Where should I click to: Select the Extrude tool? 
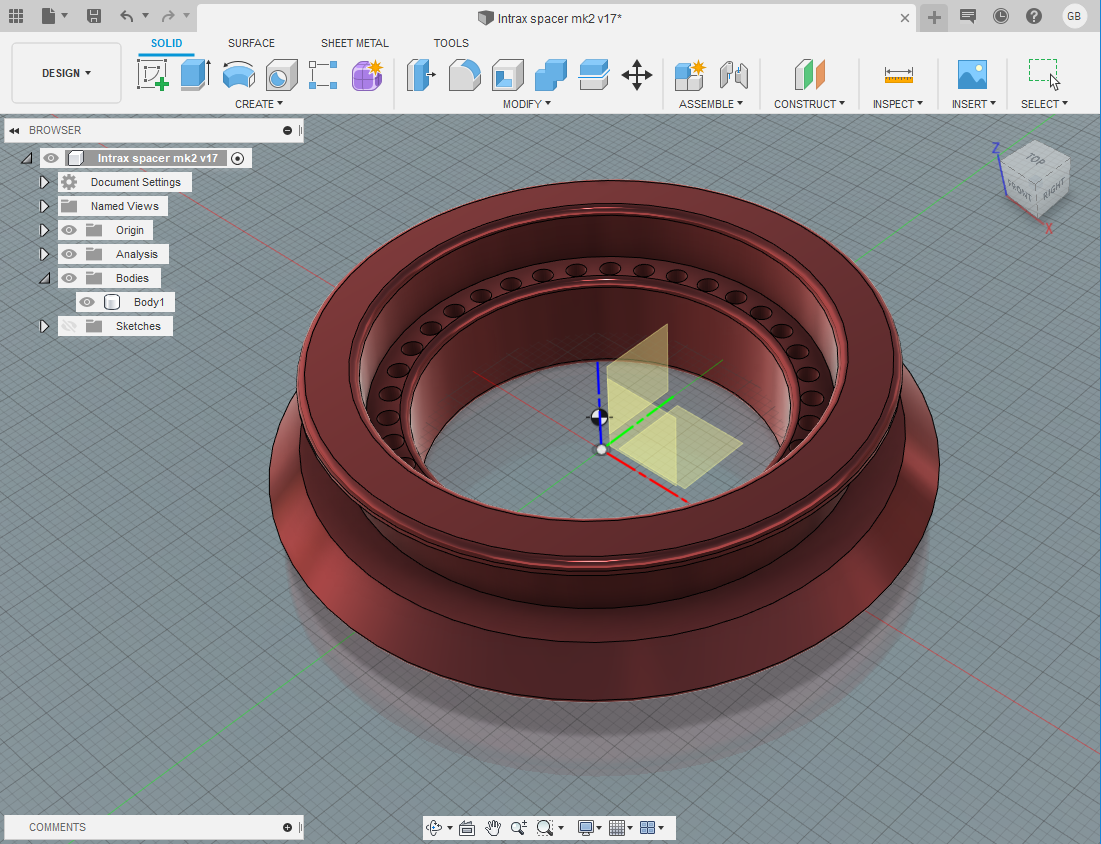(196, 74)
